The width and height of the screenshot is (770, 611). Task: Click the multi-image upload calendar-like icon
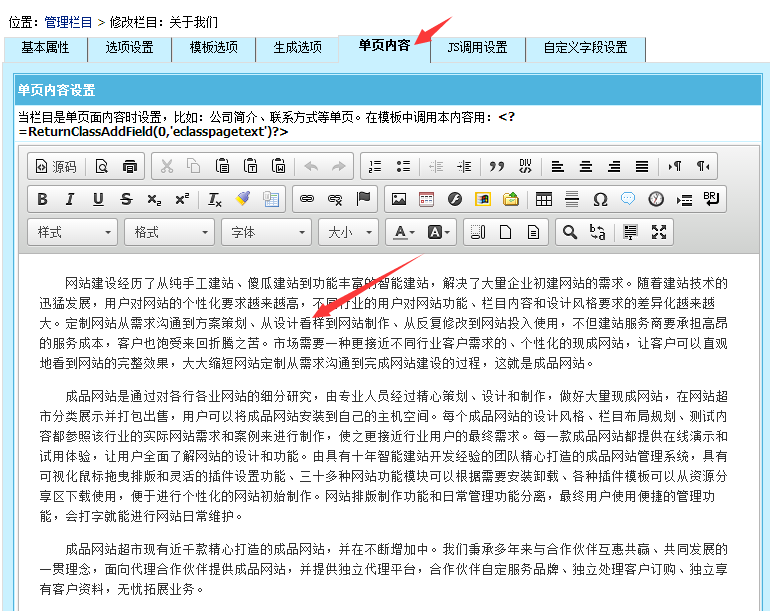click(427, 199)
